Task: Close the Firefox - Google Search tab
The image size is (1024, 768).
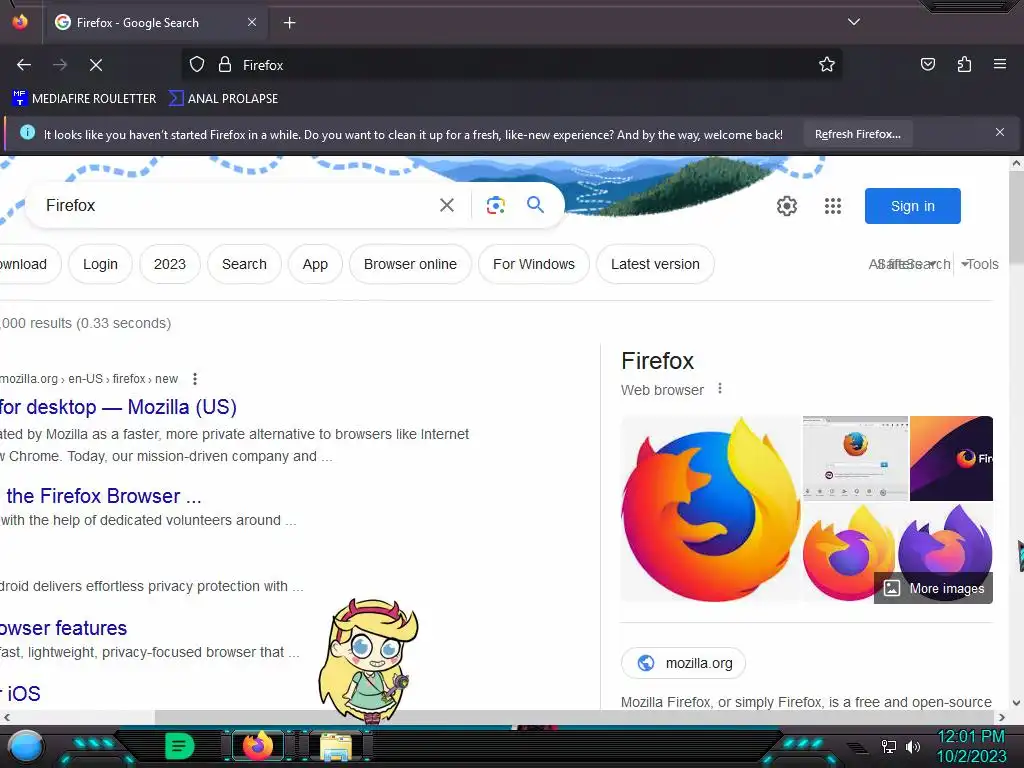Action: [252, 22]
